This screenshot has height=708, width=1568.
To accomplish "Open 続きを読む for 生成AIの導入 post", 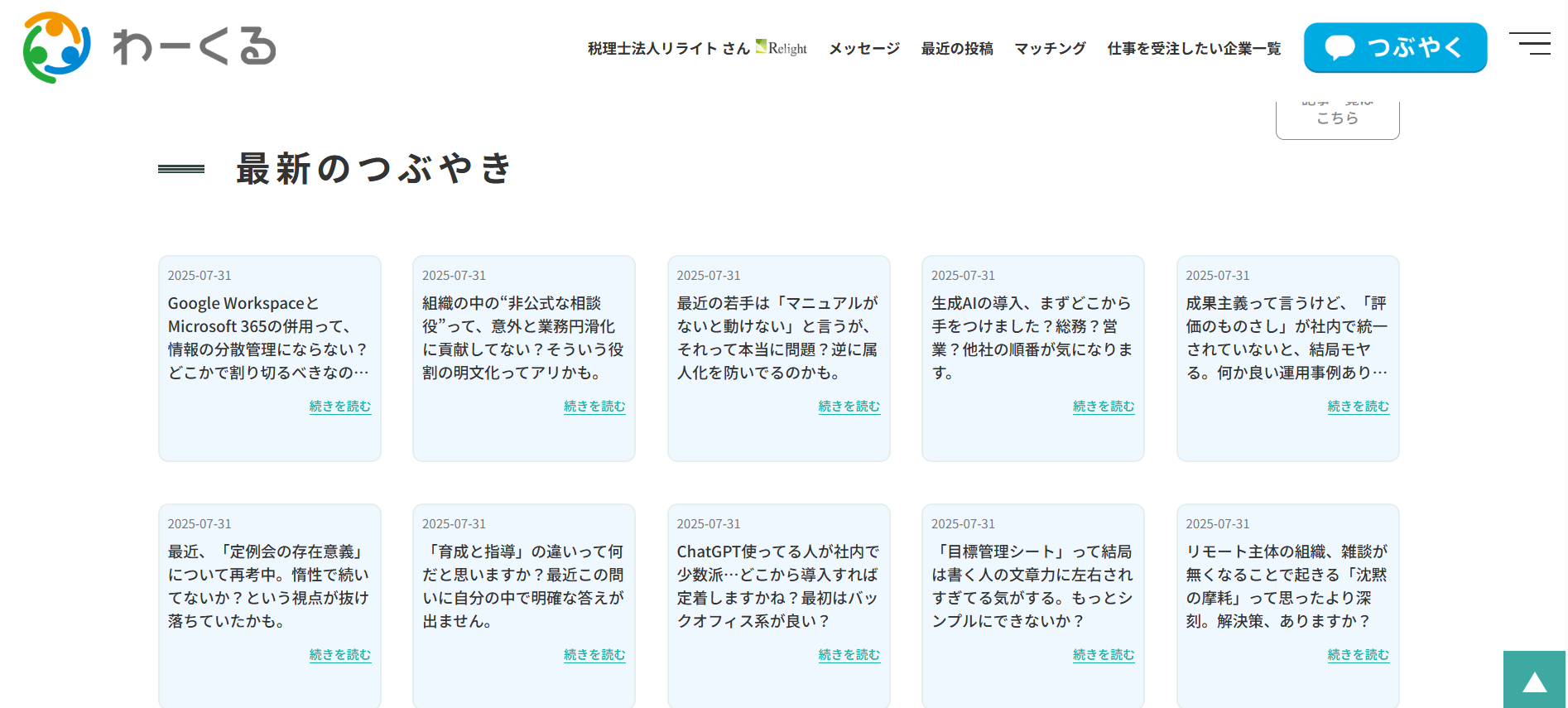I will click(1104, 406).
